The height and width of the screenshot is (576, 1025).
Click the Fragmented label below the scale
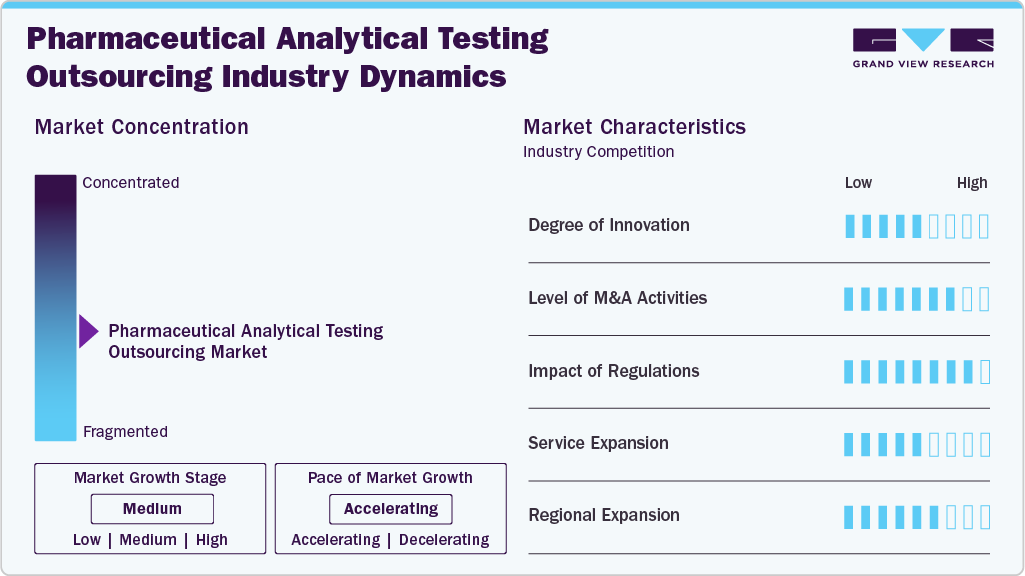point(125,432)
